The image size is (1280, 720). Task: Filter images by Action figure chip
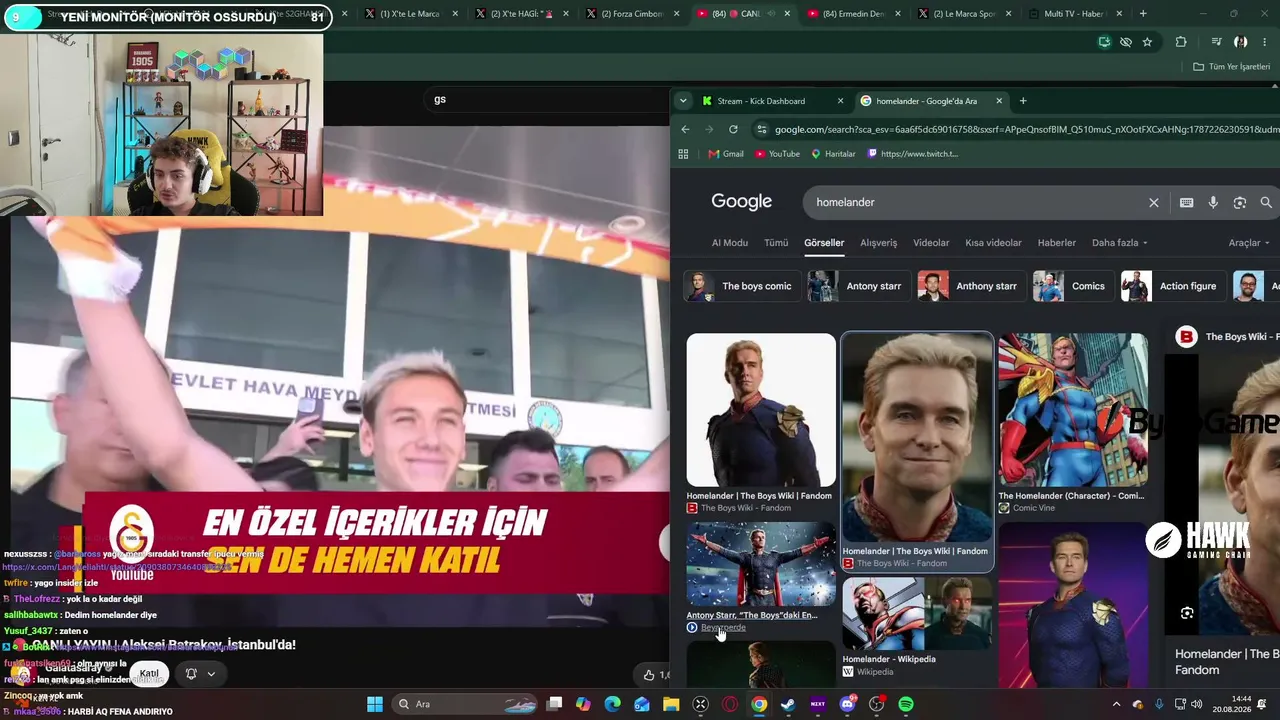(x=1173, y=286)
